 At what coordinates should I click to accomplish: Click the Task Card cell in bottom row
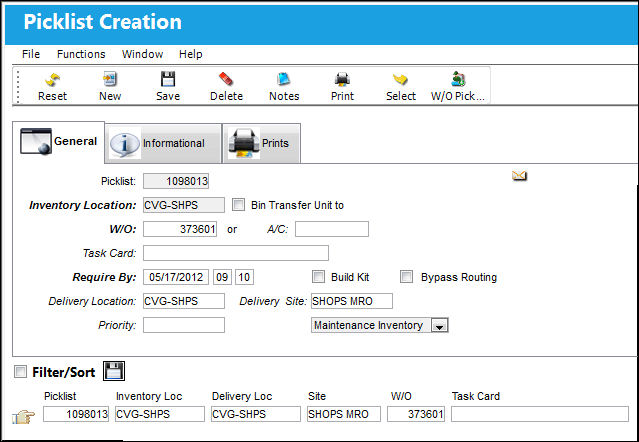coord(540,414)
